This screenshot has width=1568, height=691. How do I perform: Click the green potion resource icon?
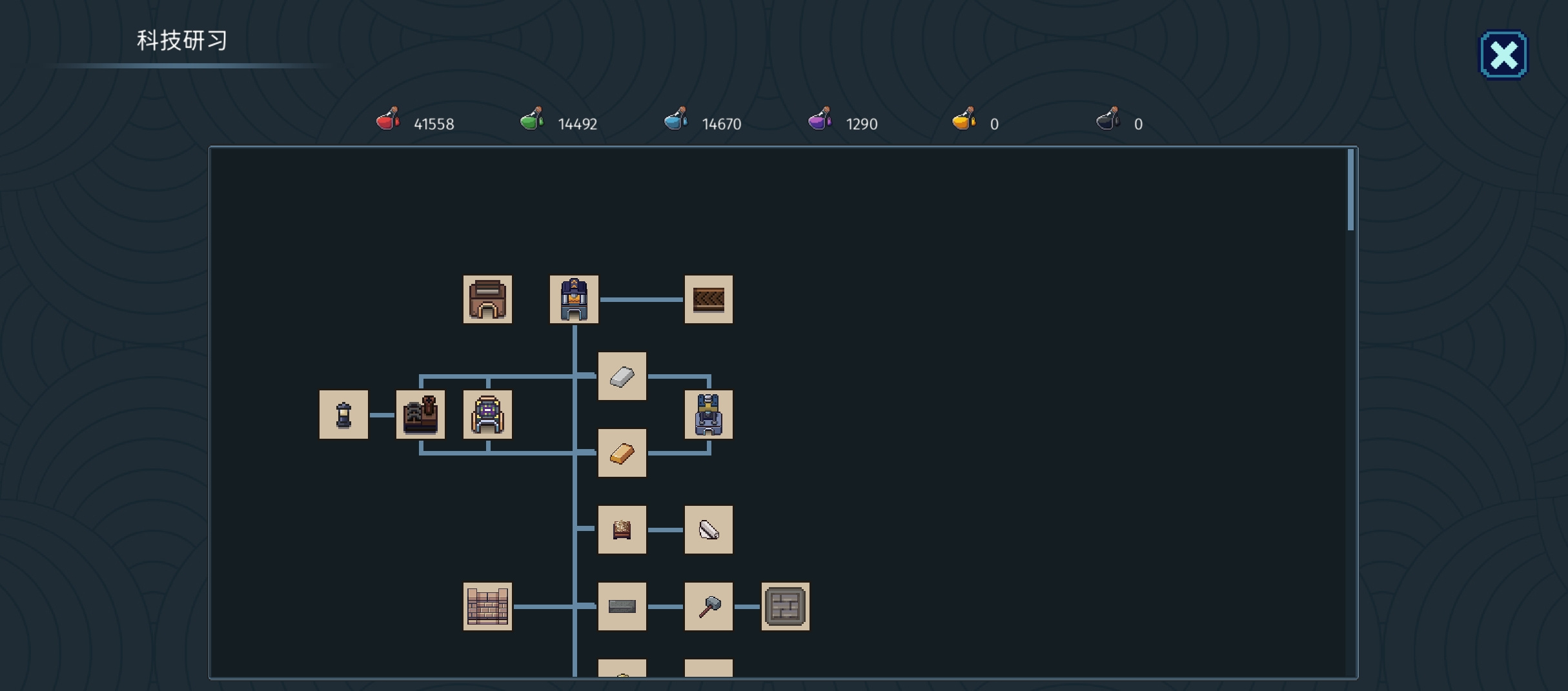(533, 119)
